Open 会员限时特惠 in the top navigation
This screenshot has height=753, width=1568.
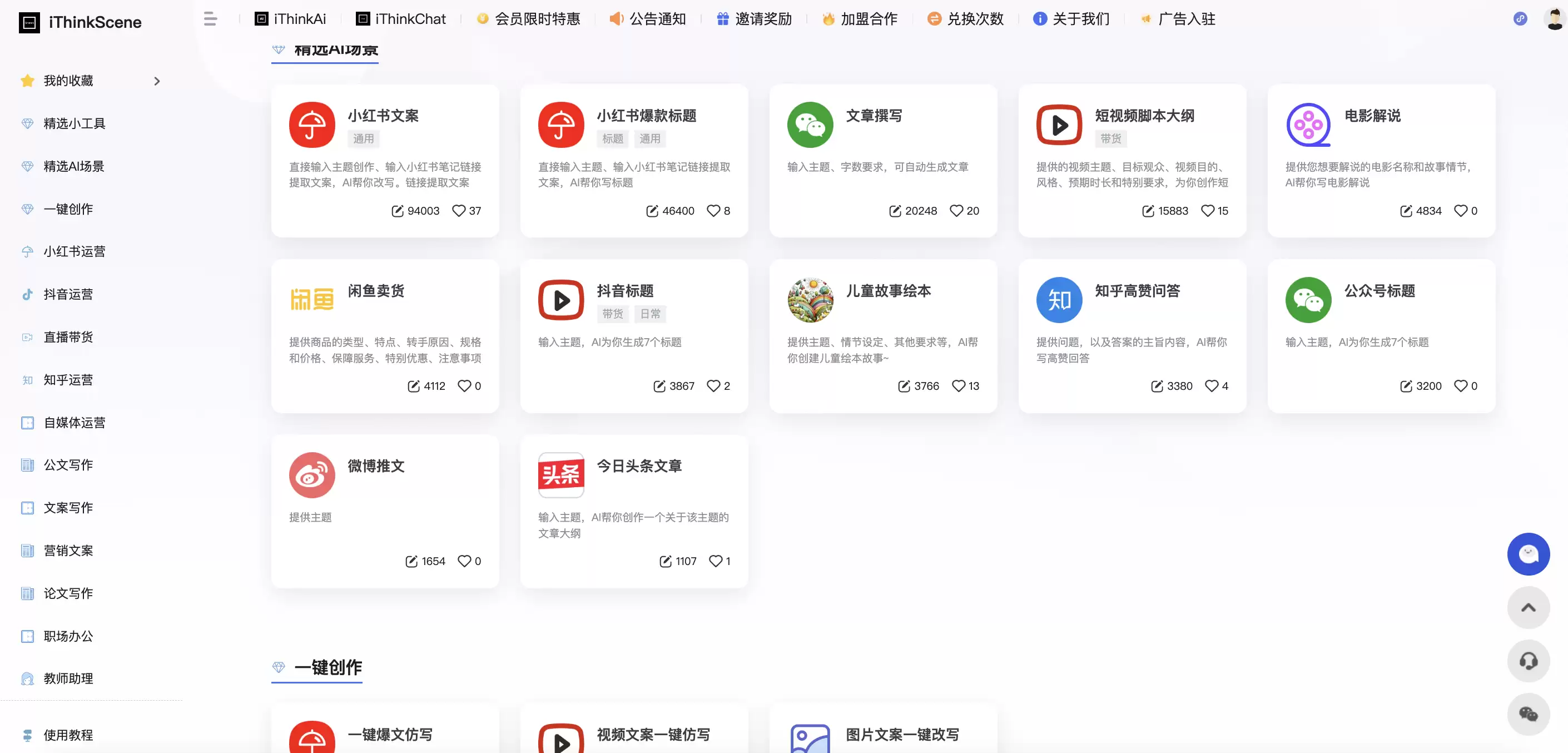click(528, 19)
